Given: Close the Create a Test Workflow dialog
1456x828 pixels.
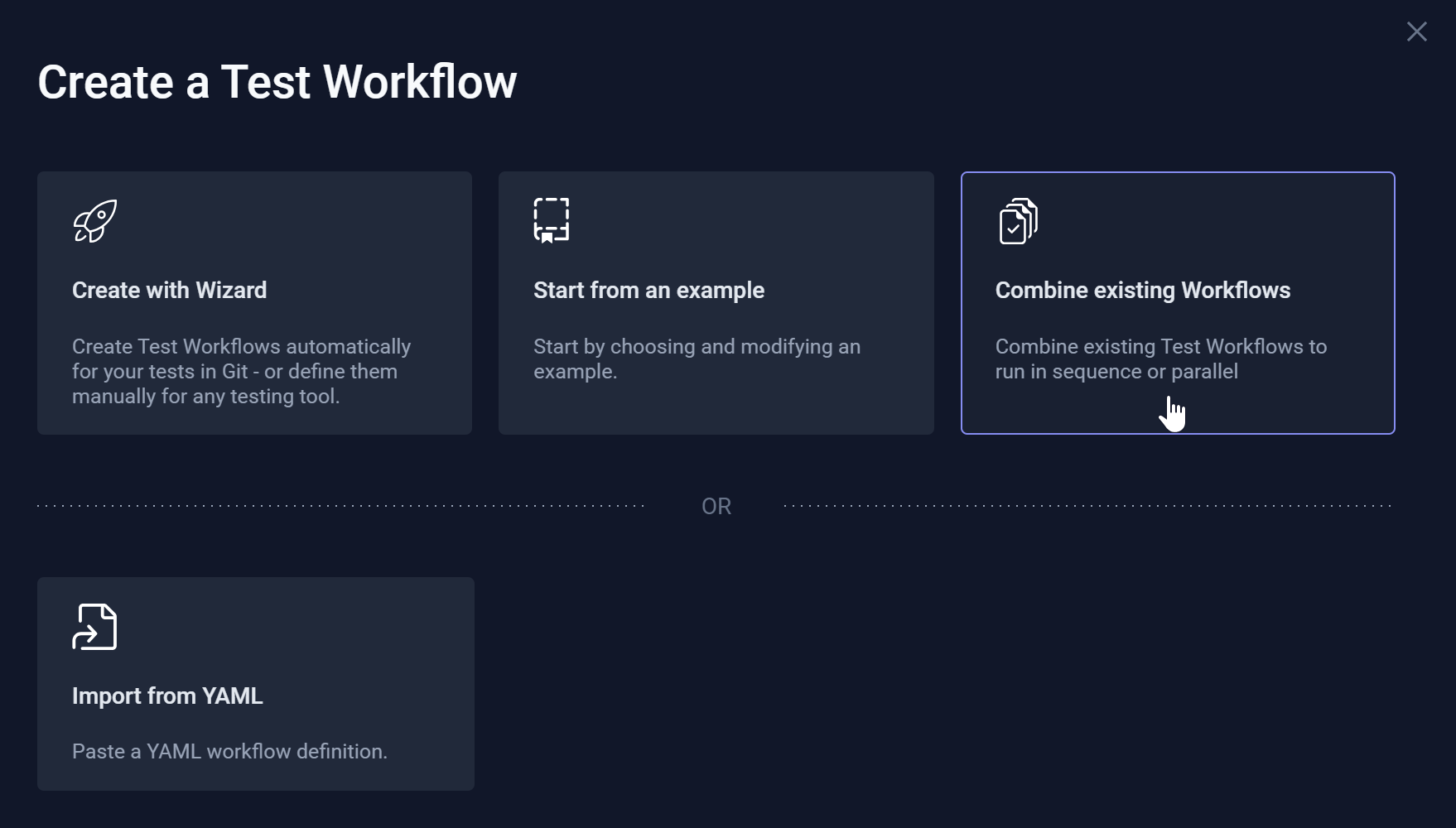Looking at the screenshot, I should pyautogui.click(x=1416, y=31).
